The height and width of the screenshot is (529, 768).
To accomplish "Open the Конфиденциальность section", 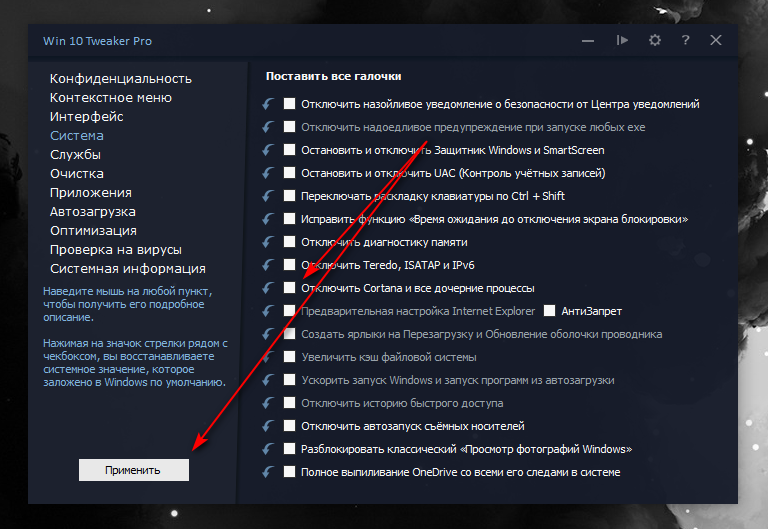I will click(120, 79).
